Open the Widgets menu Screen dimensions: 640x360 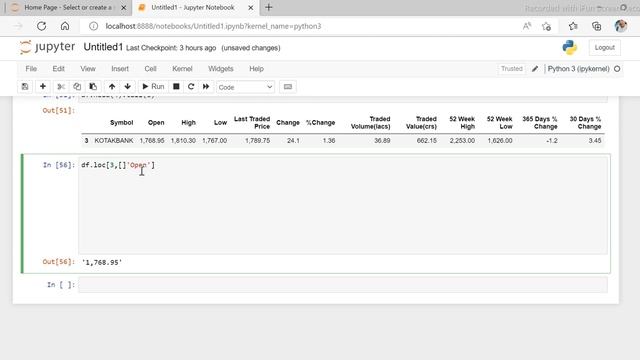click(x=220, y=69)
